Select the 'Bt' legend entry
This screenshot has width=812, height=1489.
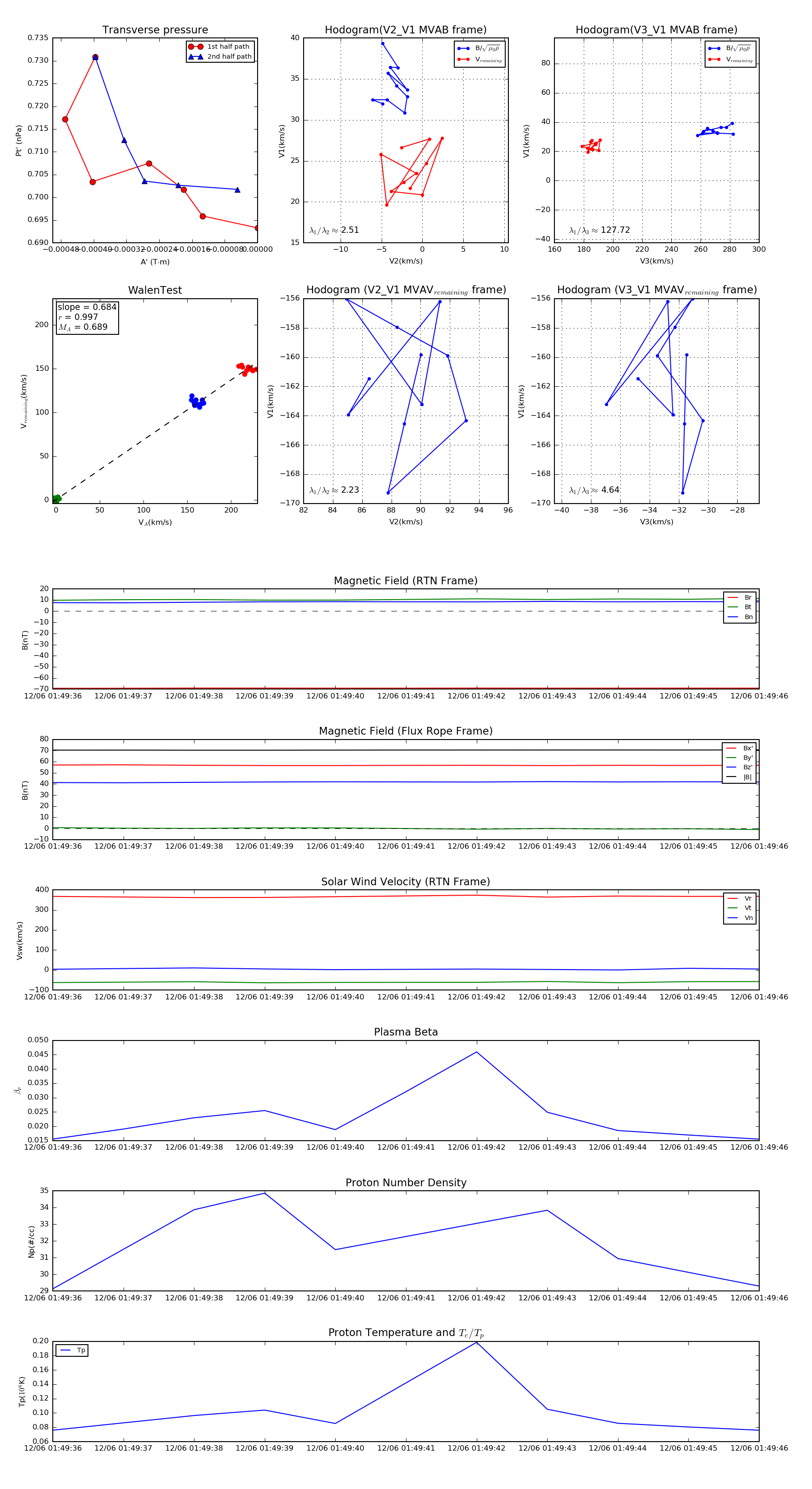coord(740,607)
